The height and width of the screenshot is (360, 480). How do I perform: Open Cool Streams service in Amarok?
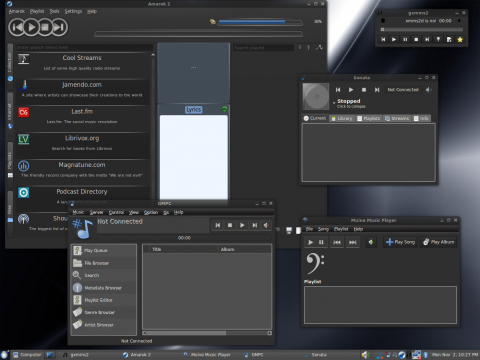82,63
